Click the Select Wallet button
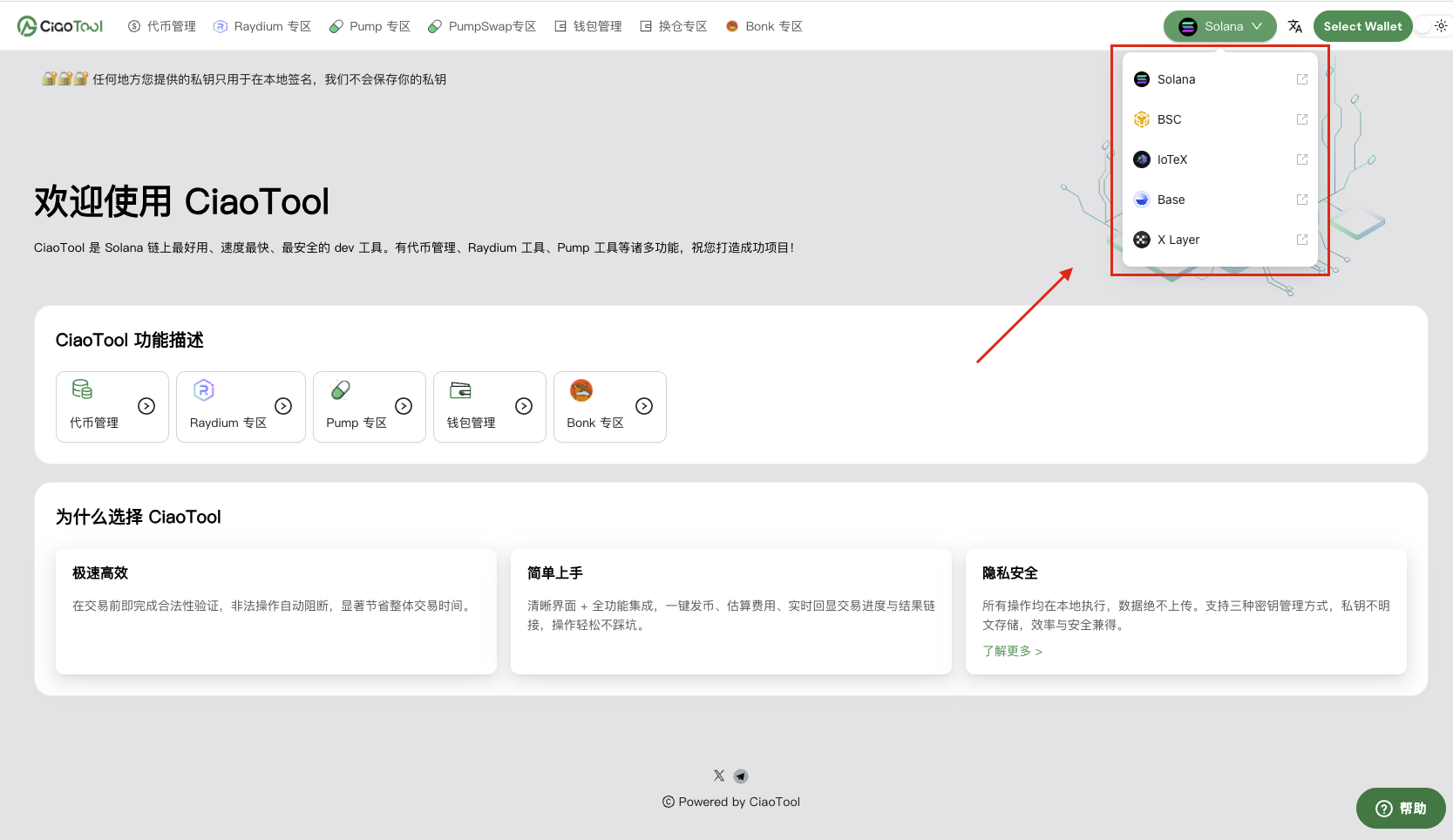Screen dimensions: 1453x840 coord(1362,26)
